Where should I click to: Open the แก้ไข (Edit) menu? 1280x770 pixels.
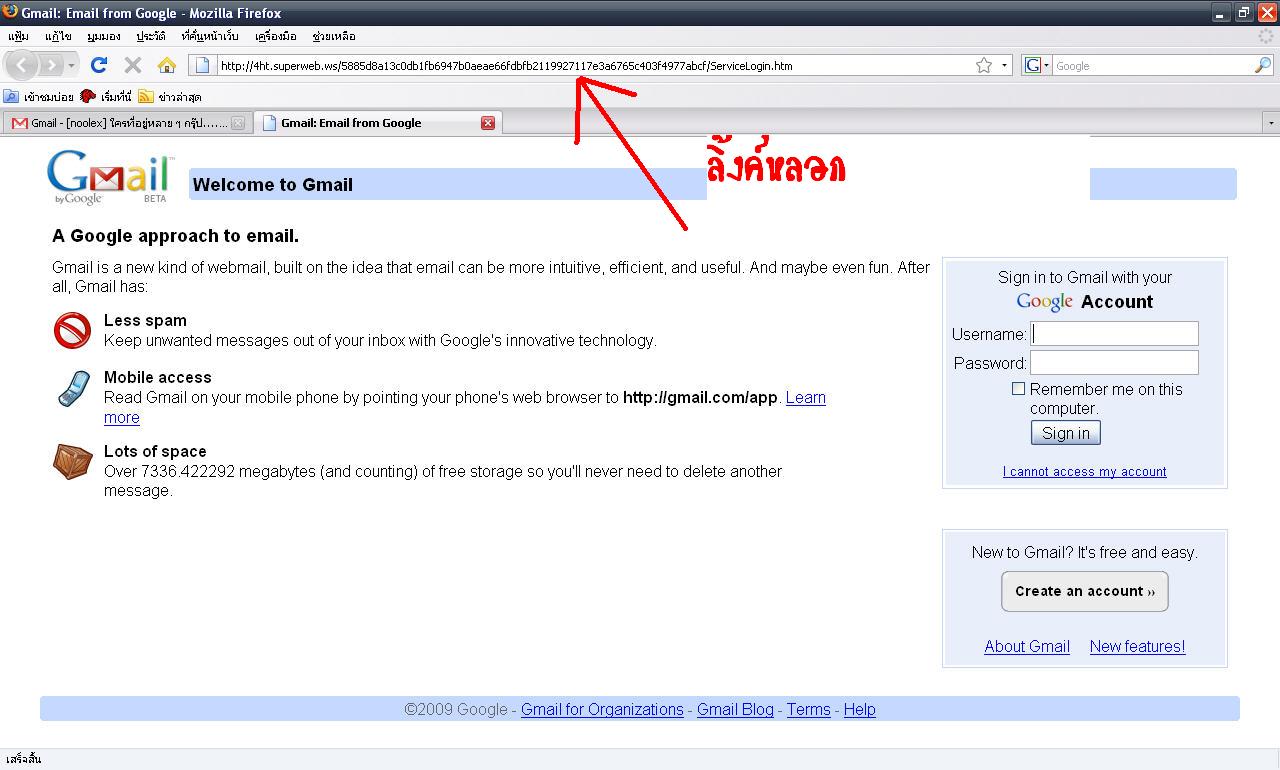[58, 36]
